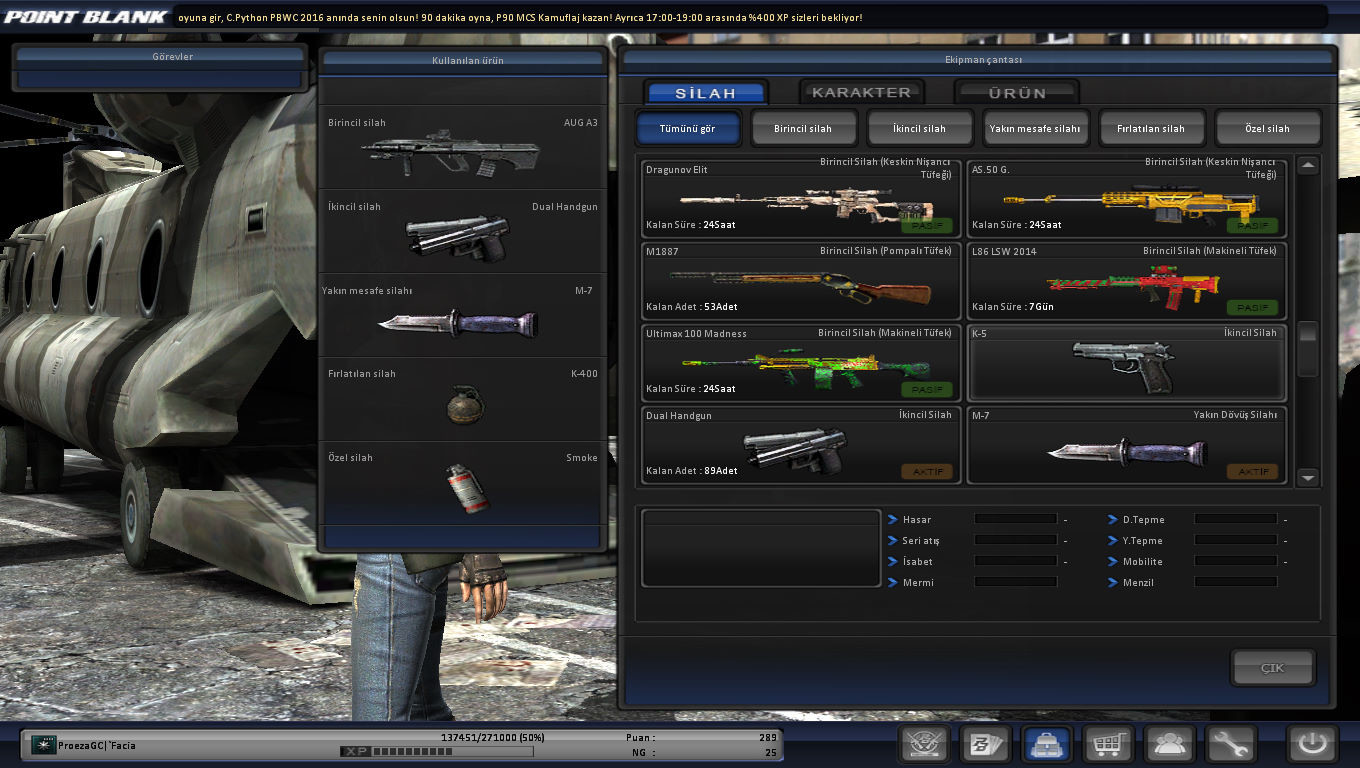Click the Y.Tepme stat label
This screenshot has width=1360, height=768.
tap(1143, 541)
